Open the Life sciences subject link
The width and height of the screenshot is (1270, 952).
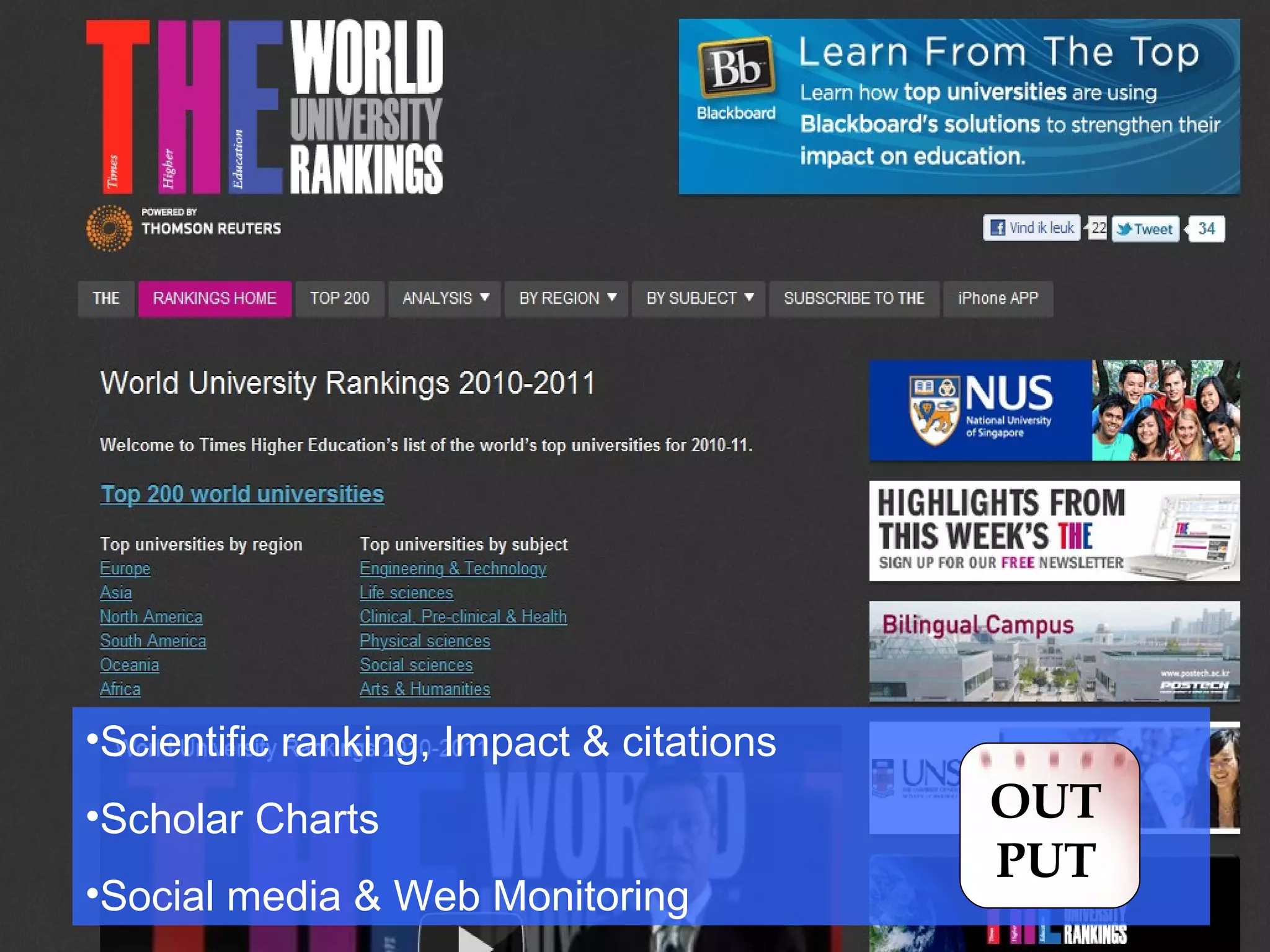[x=407, y=593]
